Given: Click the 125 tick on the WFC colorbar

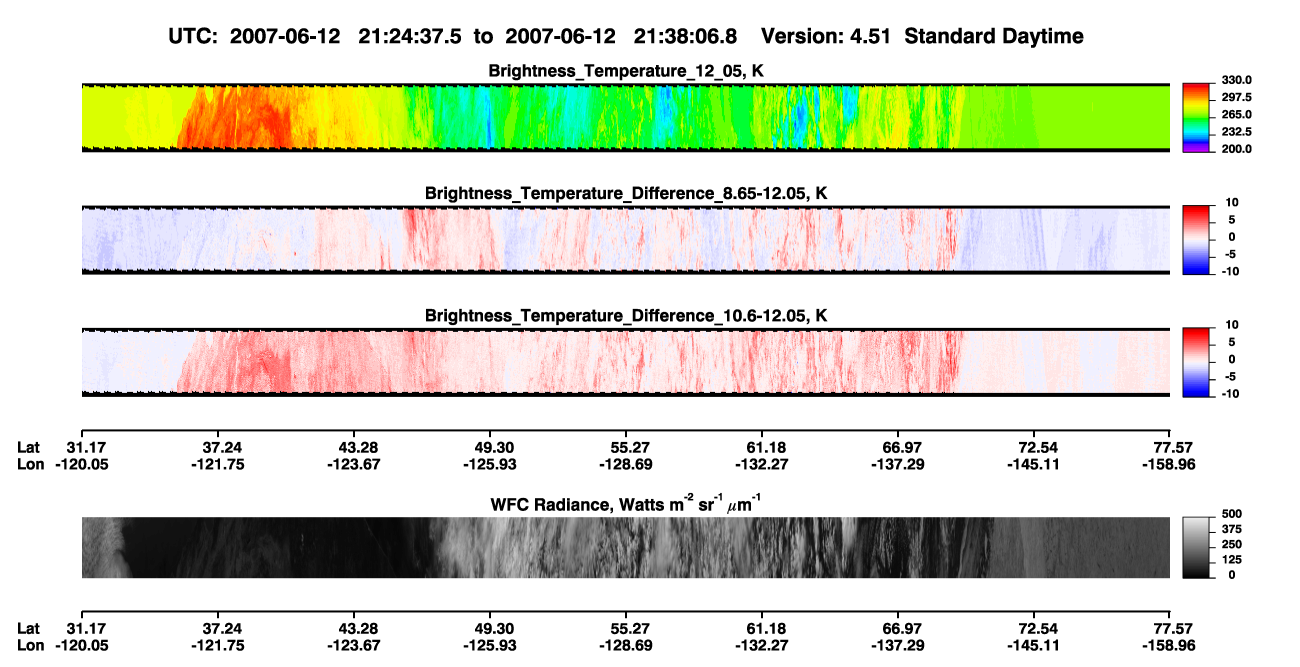Looking at the screenshot, I should point(1232,559).
